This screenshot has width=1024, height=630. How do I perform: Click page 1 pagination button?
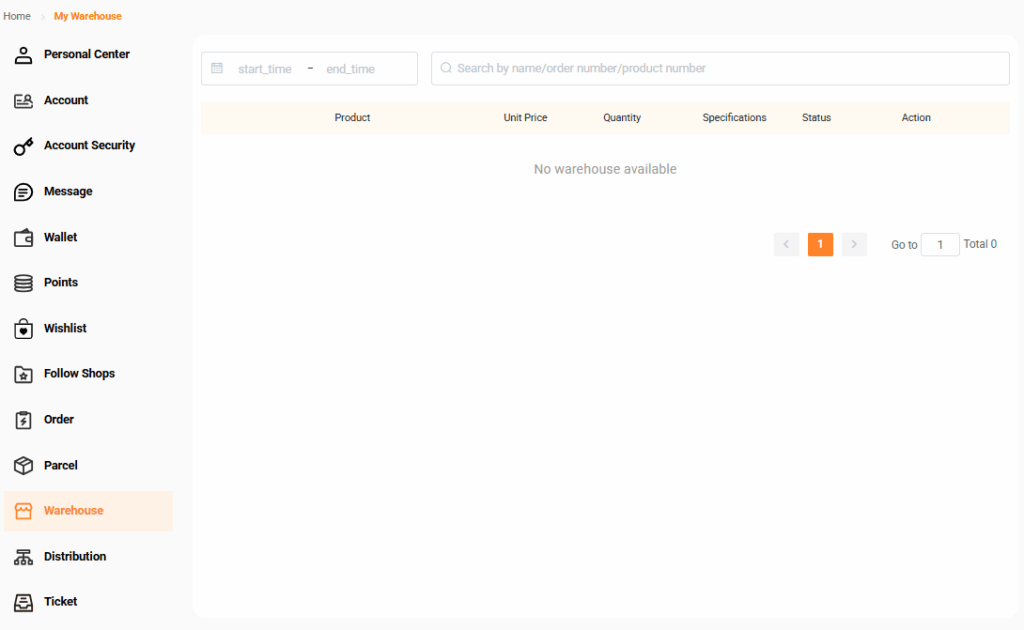click(x=820, y=244)
